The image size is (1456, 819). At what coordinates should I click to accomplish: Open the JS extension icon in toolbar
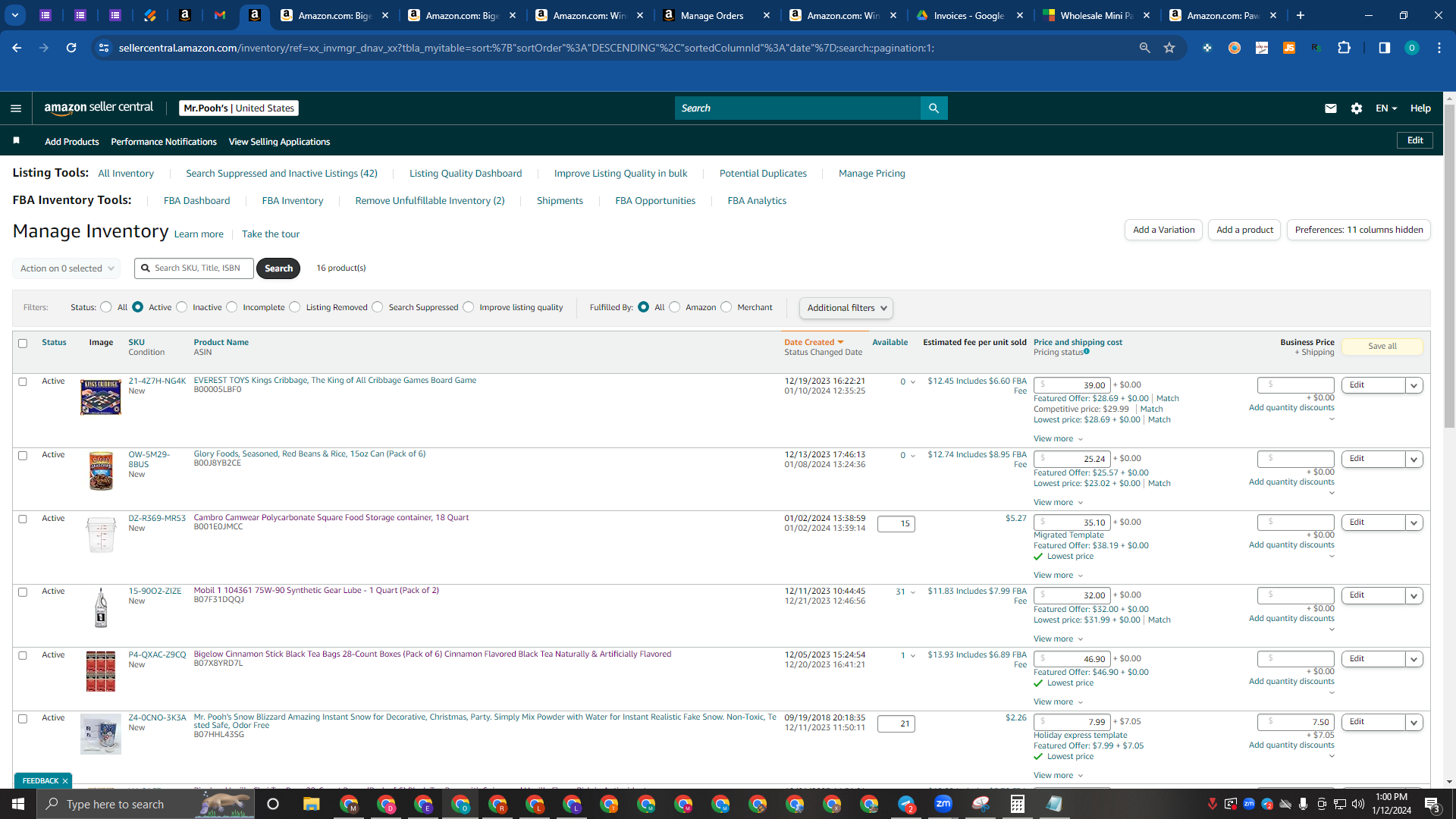pyautogui.click(x=1288, y=48)
